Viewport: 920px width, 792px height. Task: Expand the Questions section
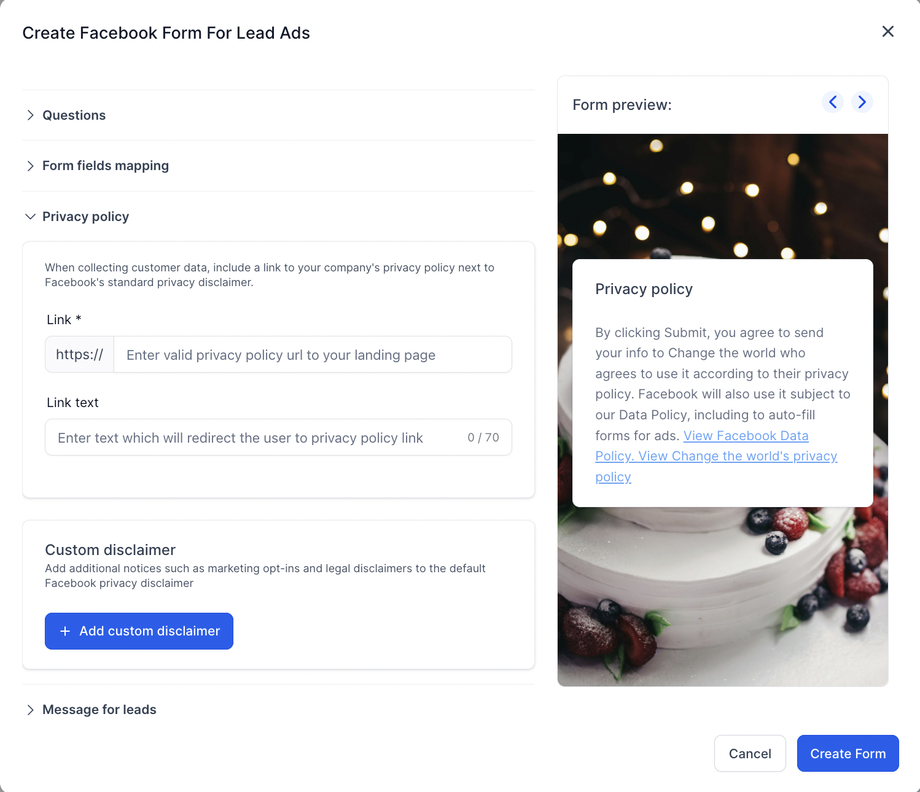click(74, 115)
